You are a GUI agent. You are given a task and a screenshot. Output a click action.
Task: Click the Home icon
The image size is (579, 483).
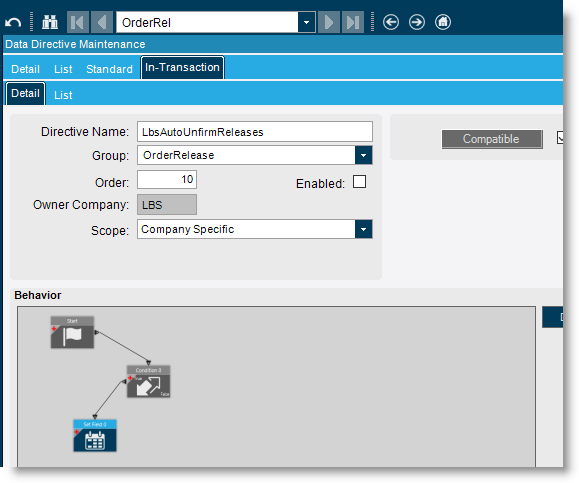[x=443, y=22]
